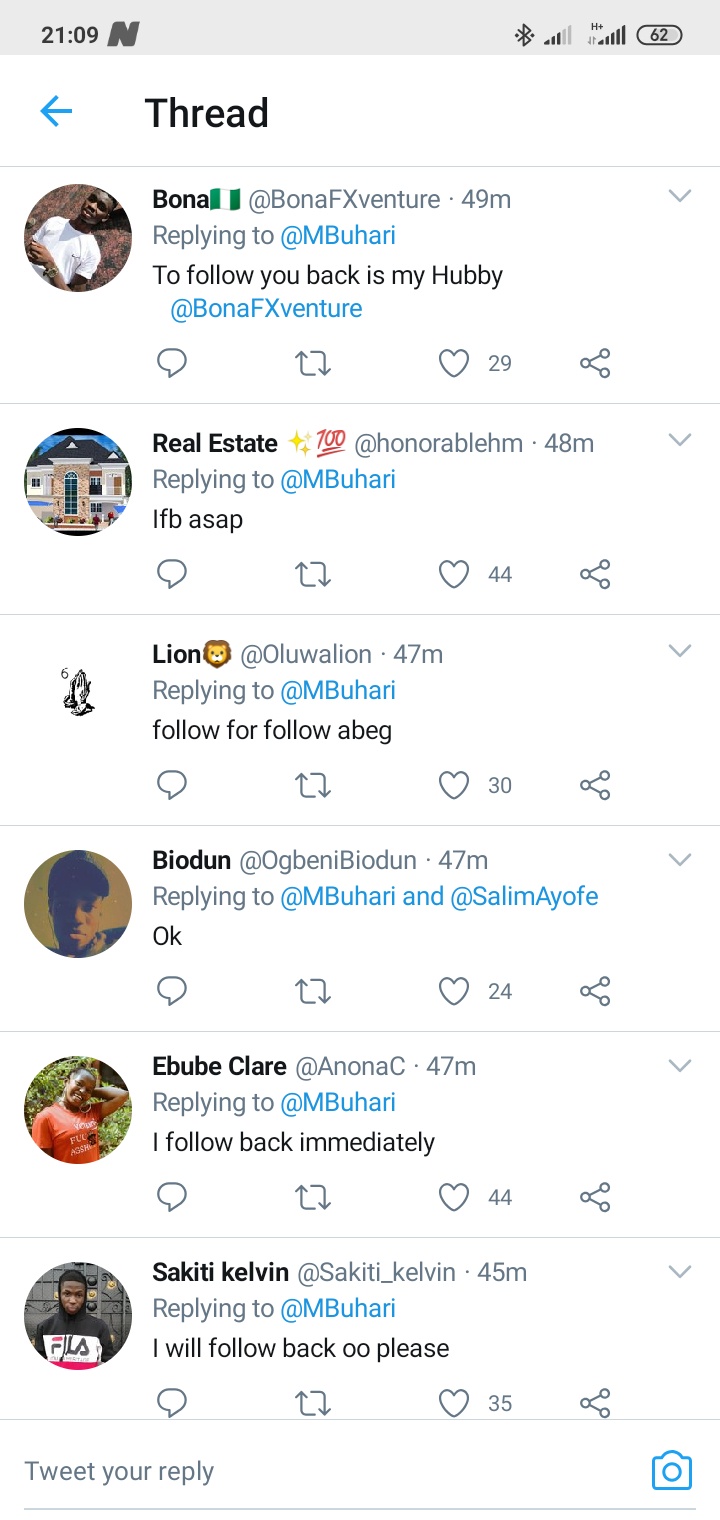The height and width of the screenshot is (1520, 720).
Task: Expand options chevron on Biodun's tweet
Action: coord(680,859)
